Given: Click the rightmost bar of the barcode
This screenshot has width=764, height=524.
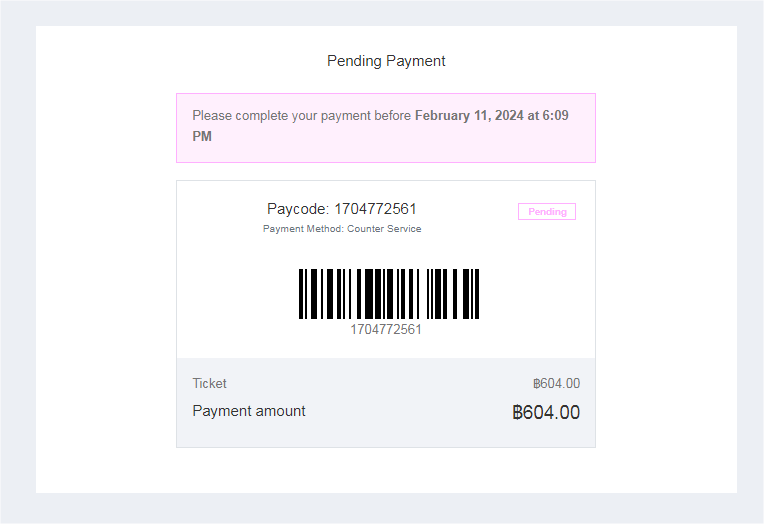Looking at the screenshot, I should click(x=477, y=293).
